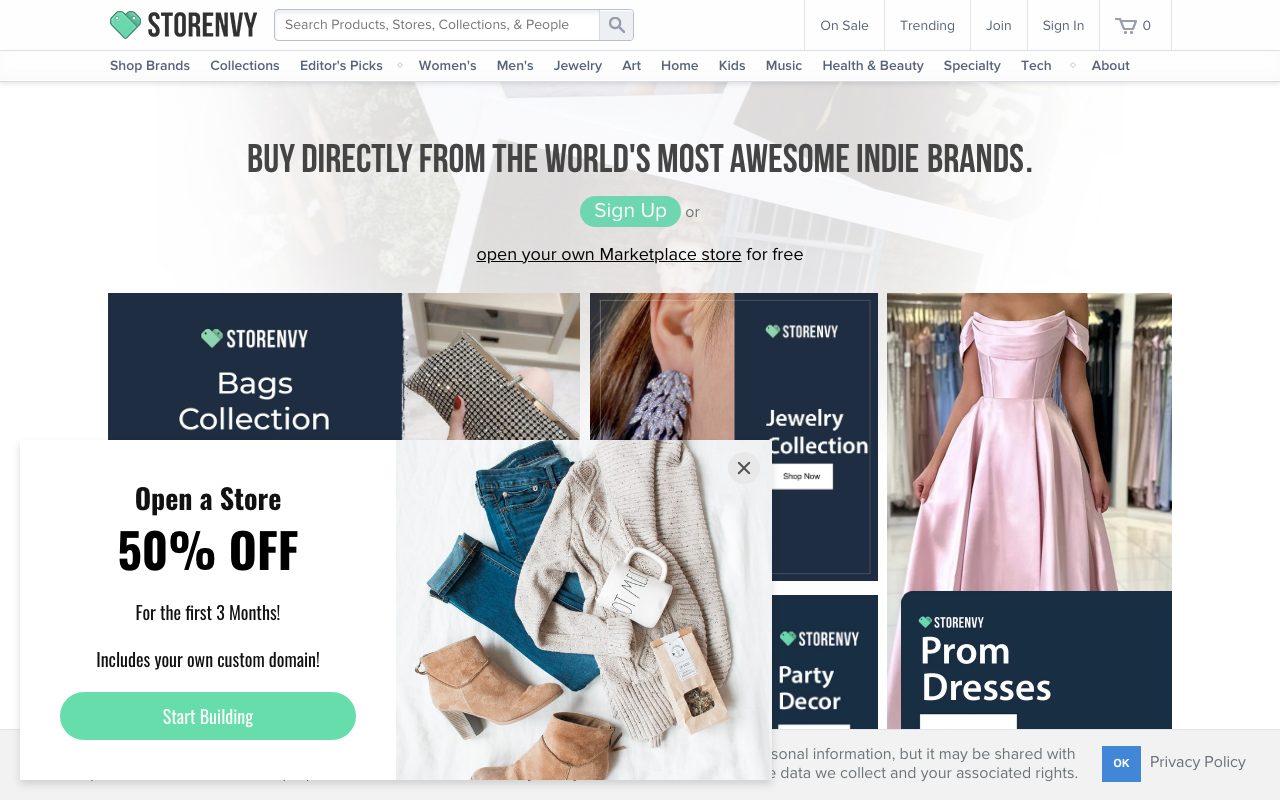This screenshot has width=1280, height=800.
Task: Open the Specialty category
Action: pos(972,65)
